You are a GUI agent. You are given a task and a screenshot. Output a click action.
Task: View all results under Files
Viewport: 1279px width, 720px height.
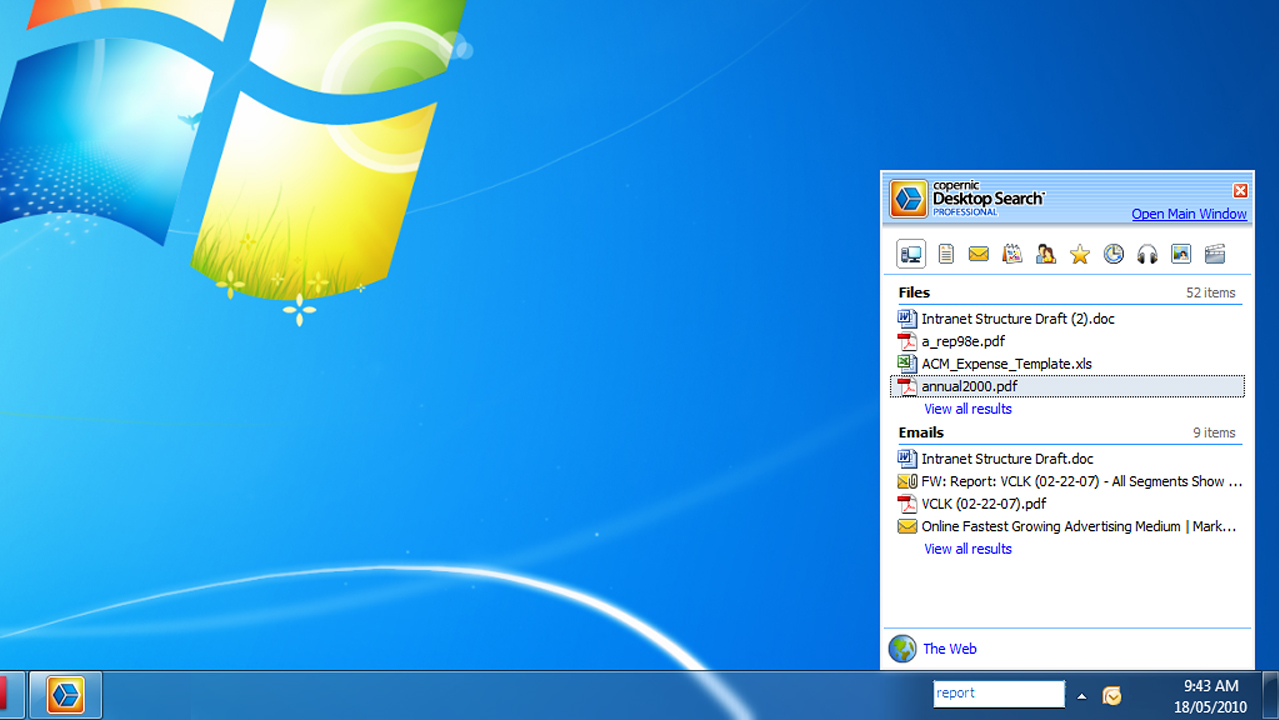[x=968, y=409]
